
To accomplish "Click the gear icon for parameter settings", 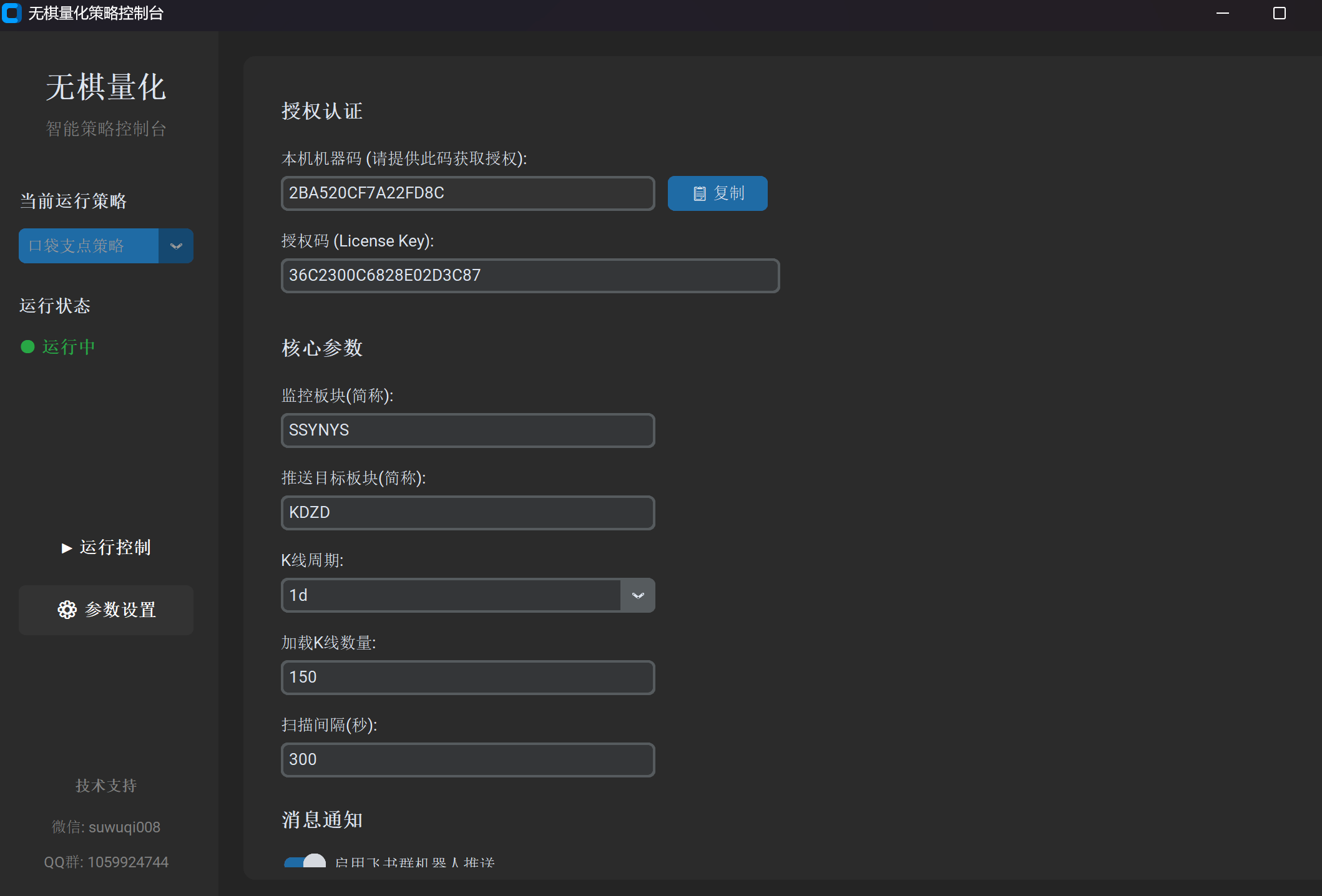I will pos(67,610).
